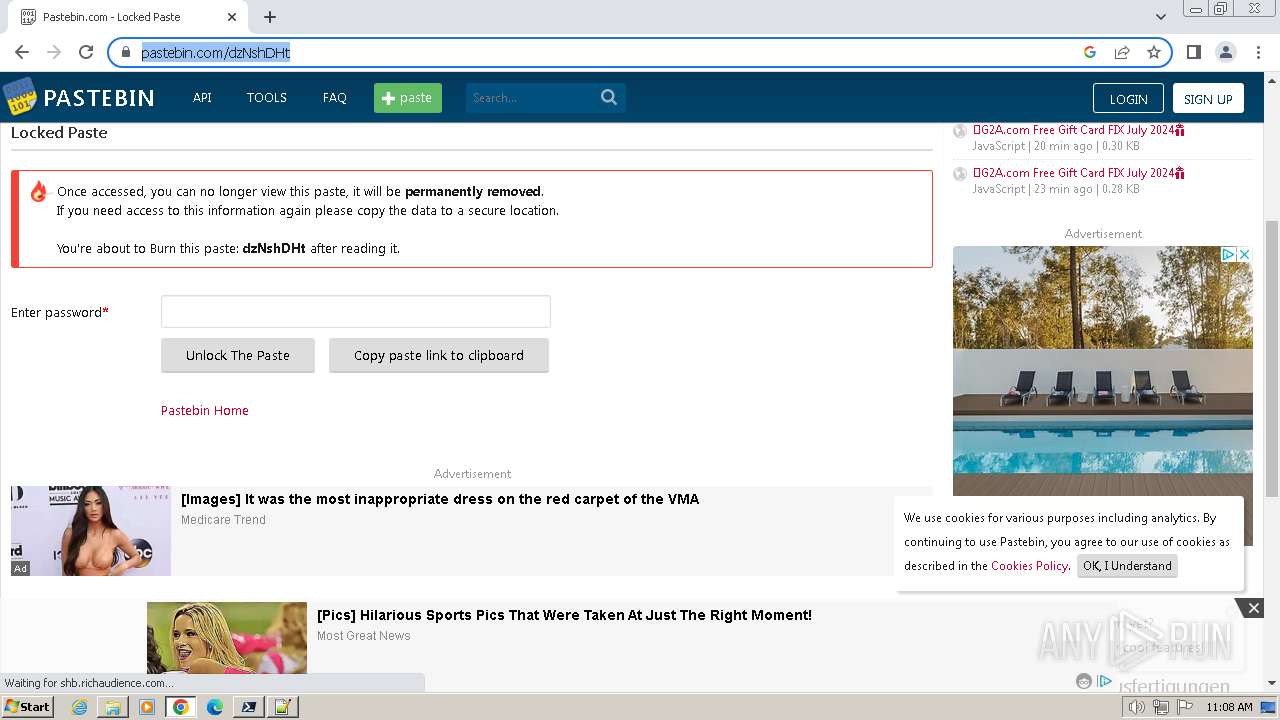Close the Pastebin Locked Paste tab
This screenshot has height=720, width=1280.
click(232, 17)
